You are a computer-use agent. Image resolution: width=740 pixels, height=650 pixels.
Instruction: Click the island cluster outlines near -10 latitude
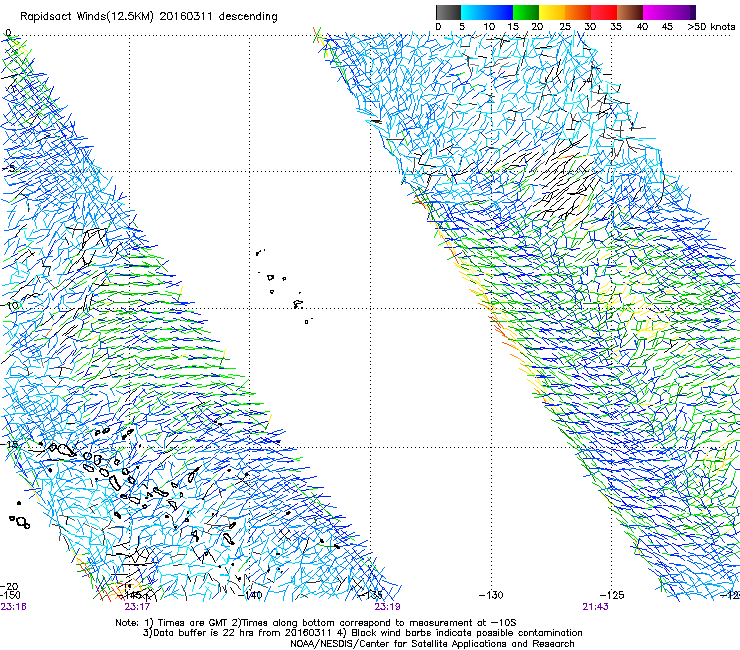(x=285, y=287)
